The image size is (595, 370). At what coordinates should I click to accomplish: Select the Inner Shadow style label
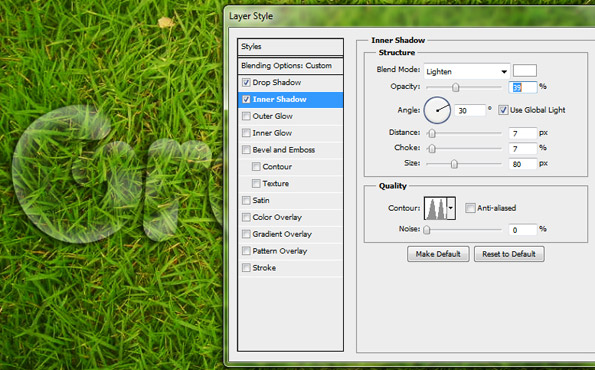pos(279,99)
